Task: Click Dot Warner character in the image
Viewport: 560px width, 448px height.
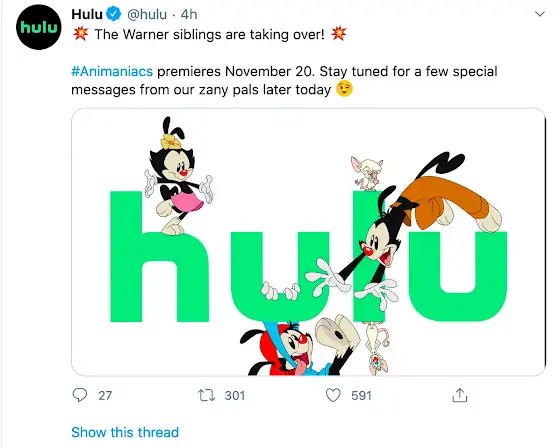Action: tap(179, 175)
